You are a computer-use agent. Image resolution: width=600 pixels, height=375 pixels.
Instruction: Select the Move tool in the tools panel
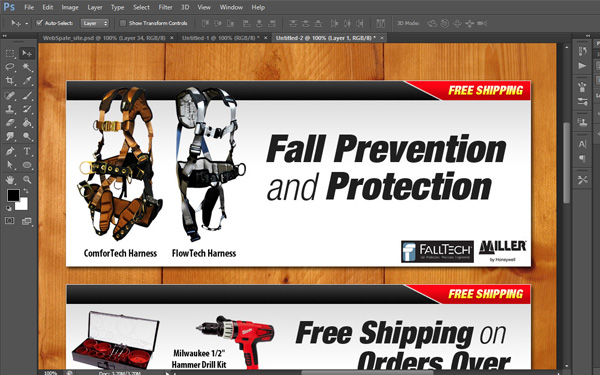coord(27,53)
